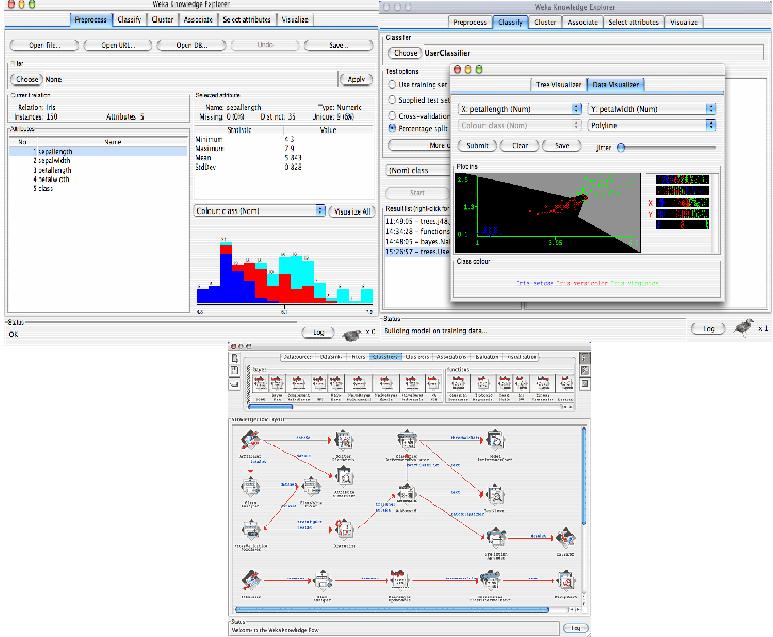Image resolution: width=773 pixels, height=637 pixels.
Task: Click the flow layout vertical scrollbar
Action: [x=584, y=476]
